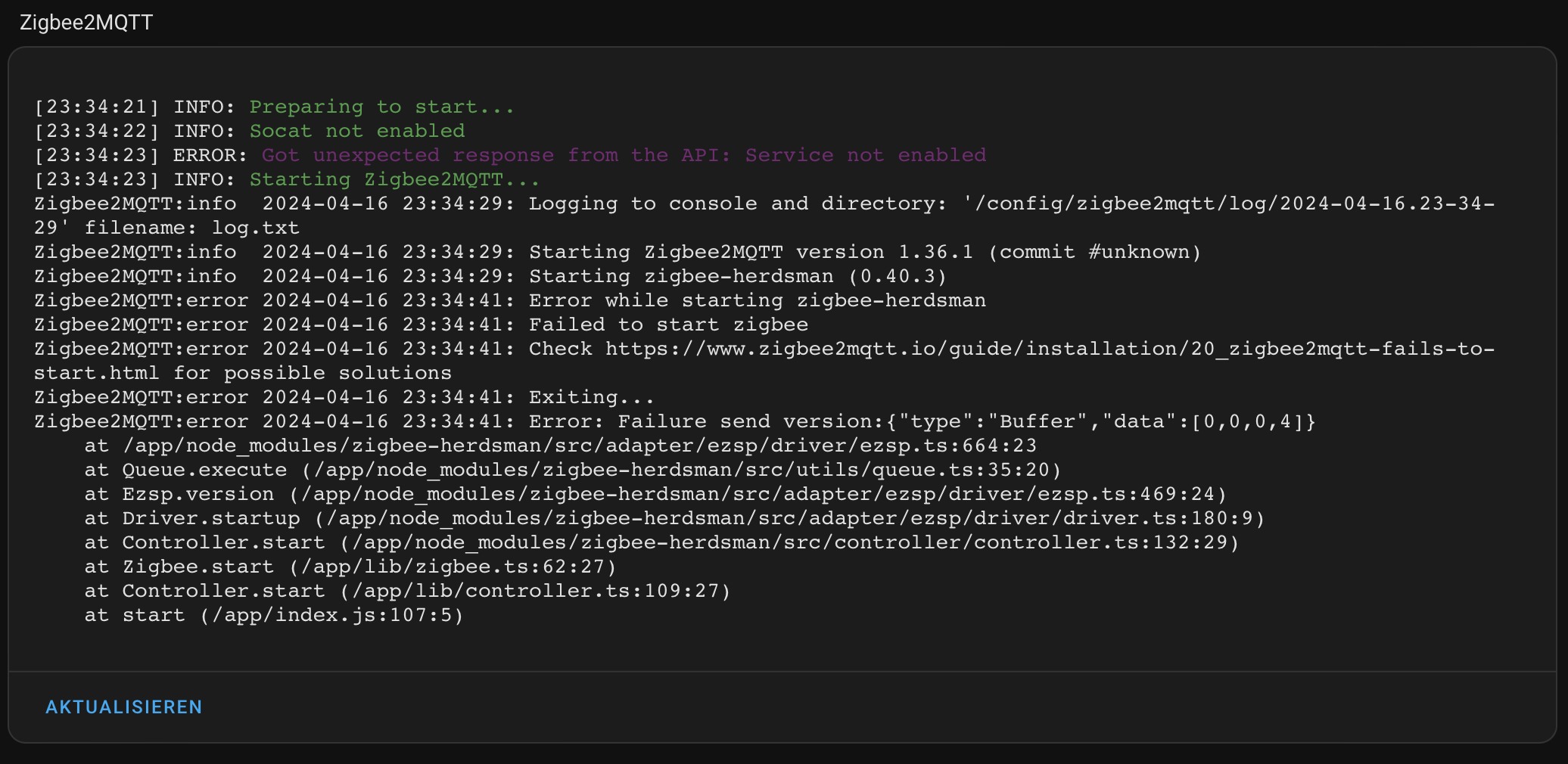Screen dimensions: 1568x764
Task: Click the "Failed to start zigbee" error
Action: [x=668, y=325]
